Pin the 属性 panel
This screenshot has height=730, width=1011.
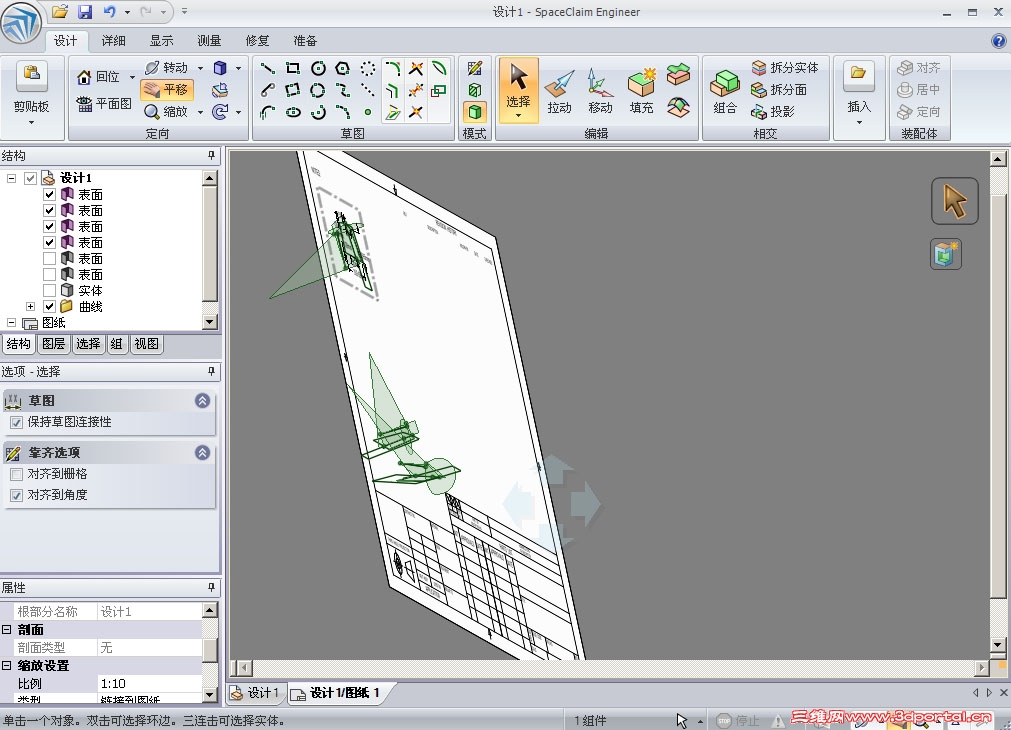(x=211, y=587)
